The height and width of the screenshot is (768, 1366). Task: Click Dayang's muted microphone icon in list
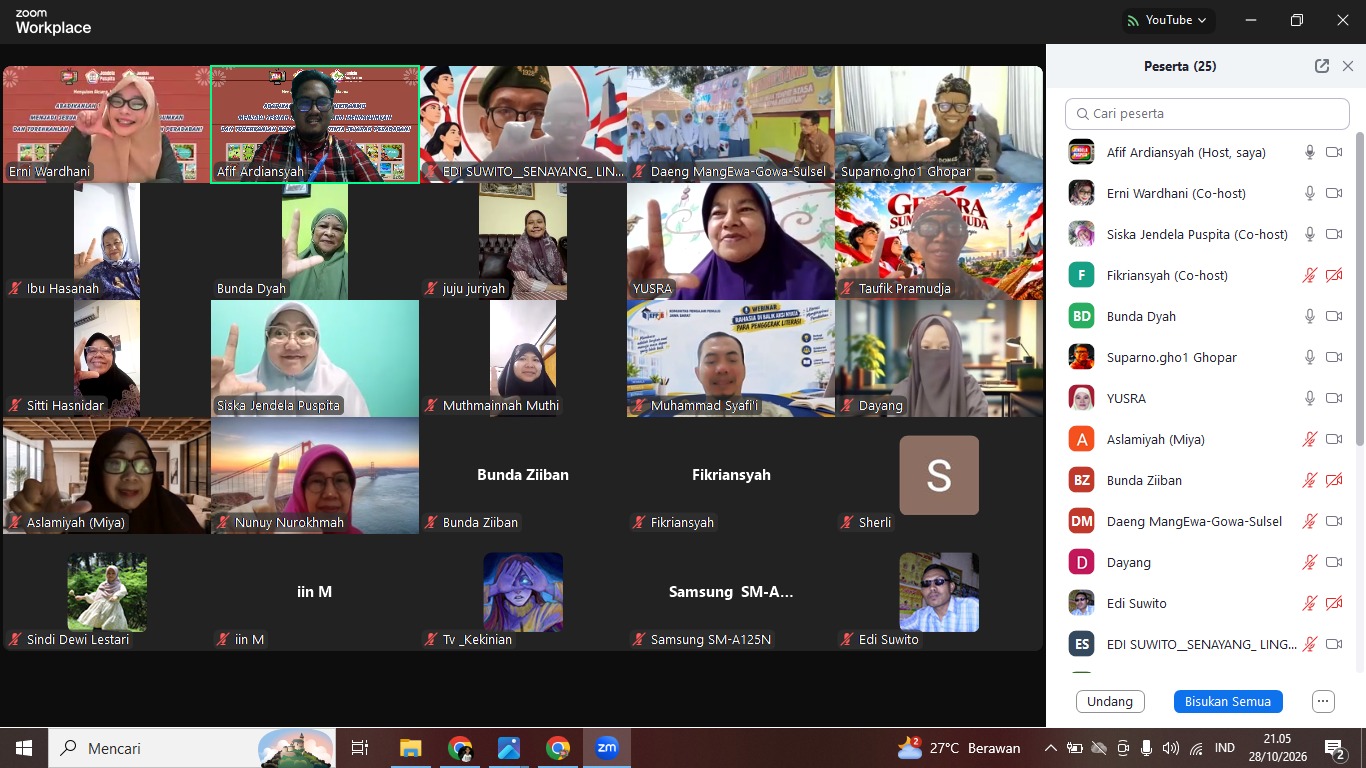tap(1309, 562)
